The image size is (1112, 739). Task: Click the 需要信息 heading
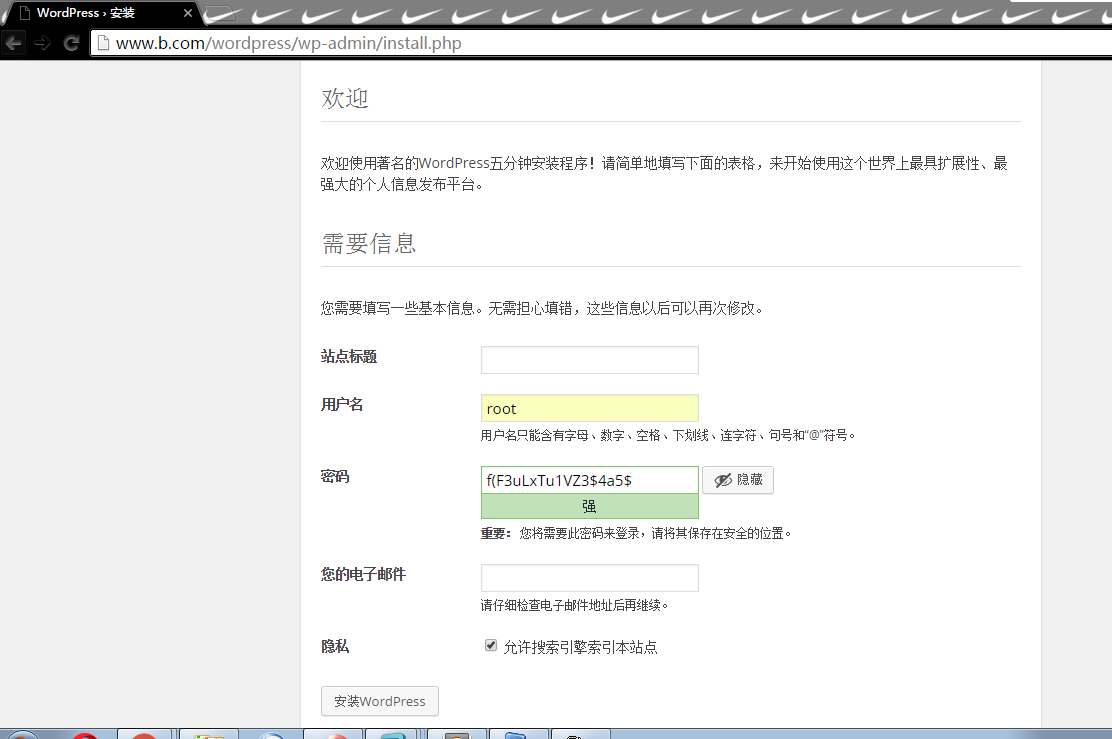369,243
